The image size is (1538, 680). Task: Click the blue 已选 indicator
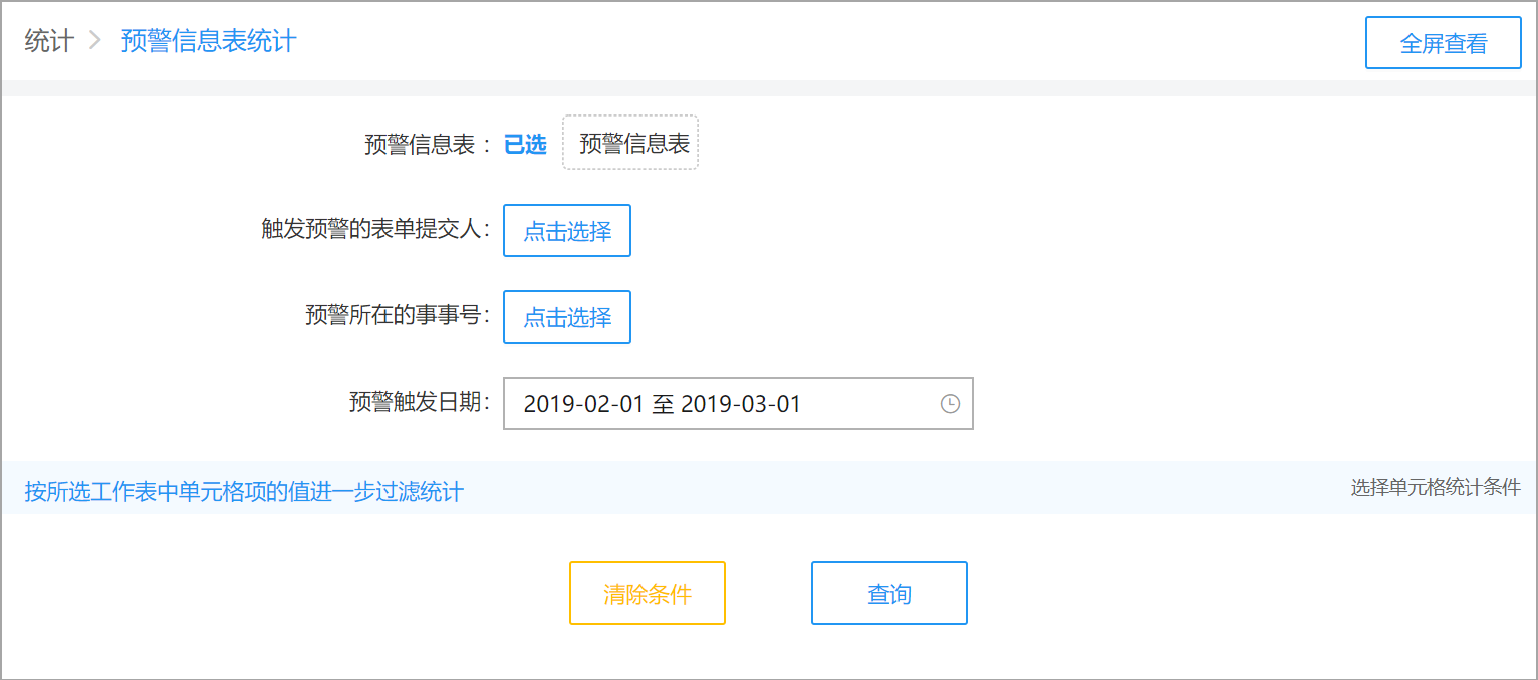[525, 144]
